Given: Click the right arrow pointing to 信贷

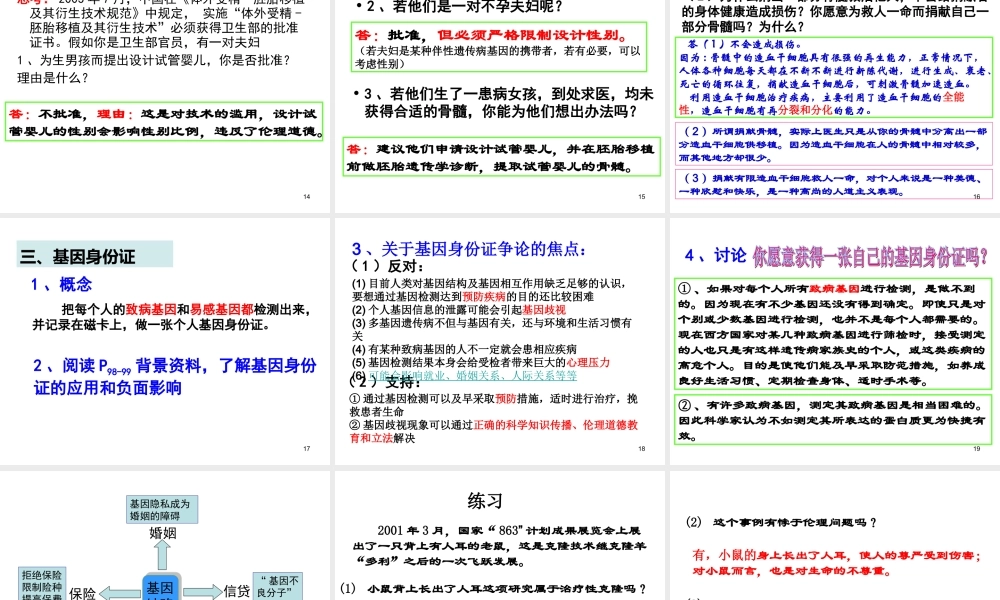Looking at the screenshot, I should pyautogui.click(x=203, y=592).
